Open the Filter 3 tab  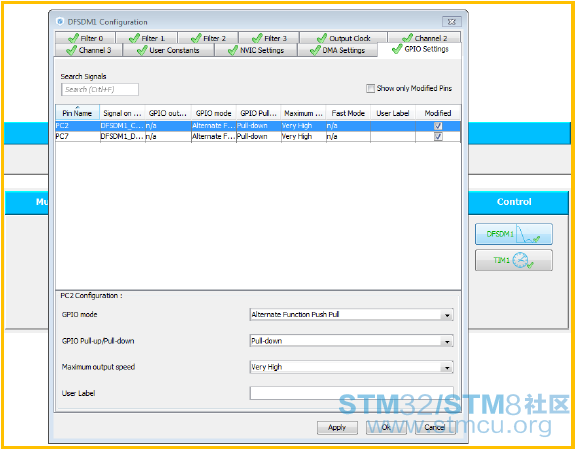coord(269,38)
